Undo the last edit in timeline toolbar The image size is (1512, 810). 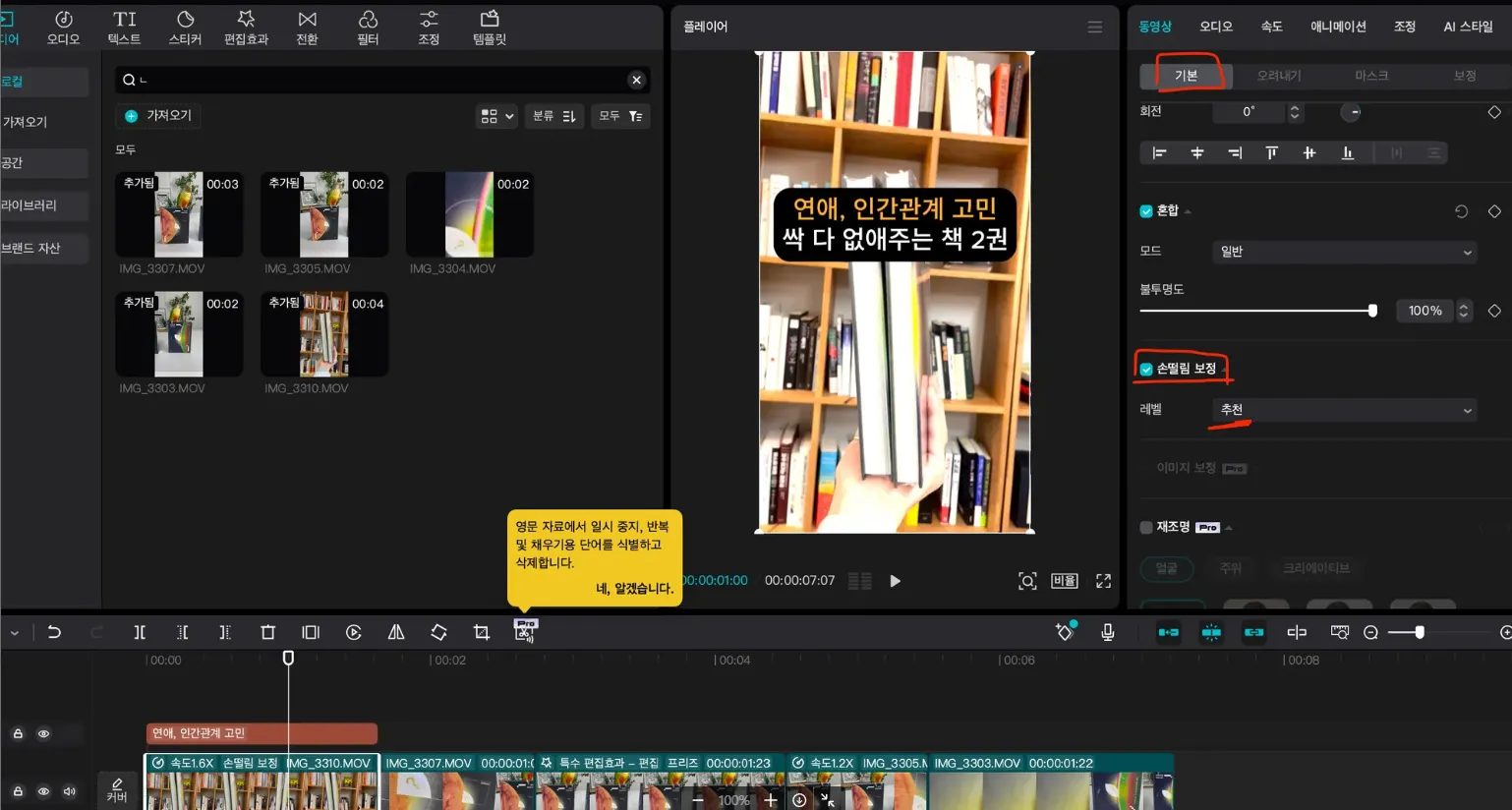[x=54, y=632]
